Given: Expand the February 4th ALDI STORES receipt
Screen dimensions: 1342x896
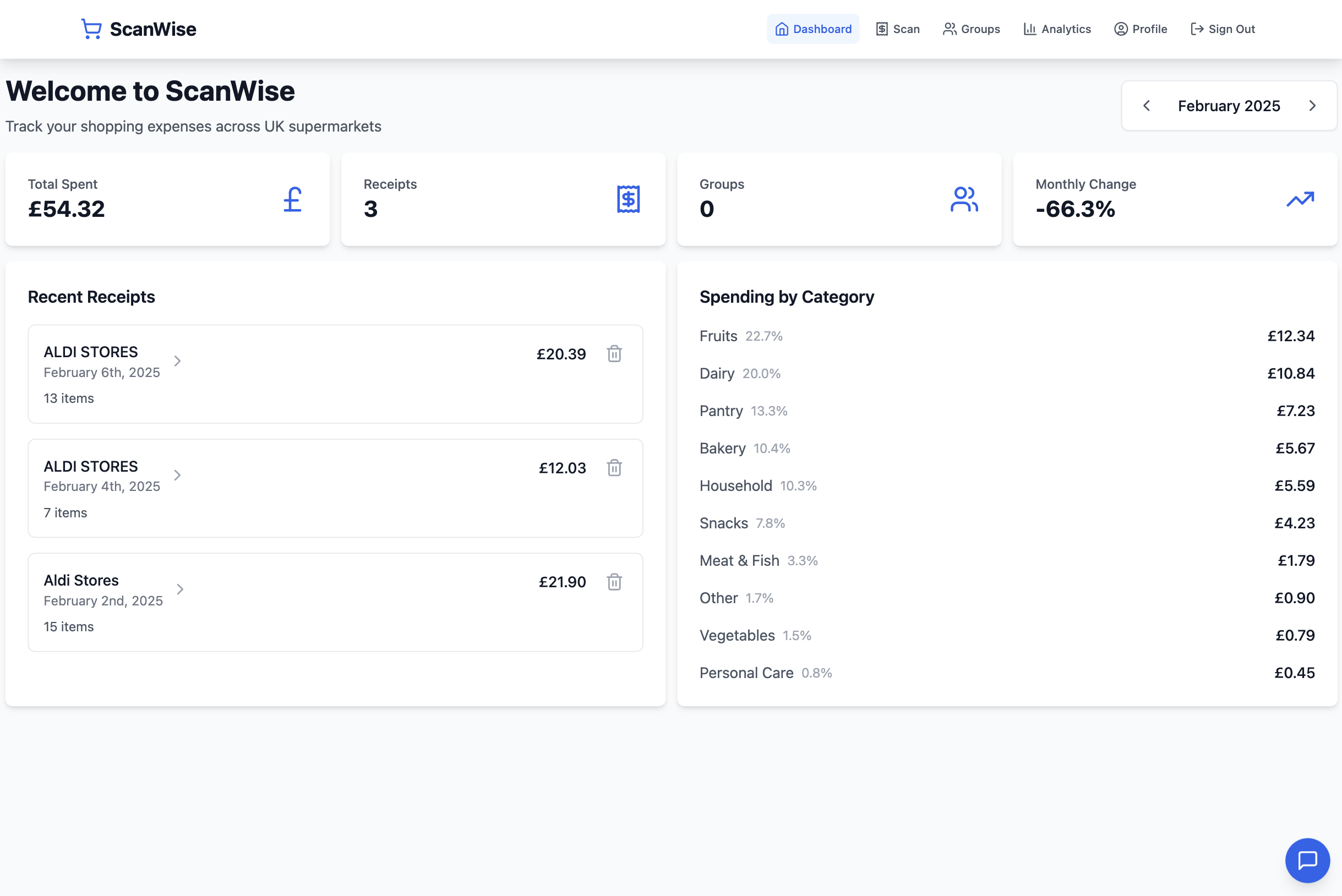Looking at the screenshot, I should [x=177, y=476].
